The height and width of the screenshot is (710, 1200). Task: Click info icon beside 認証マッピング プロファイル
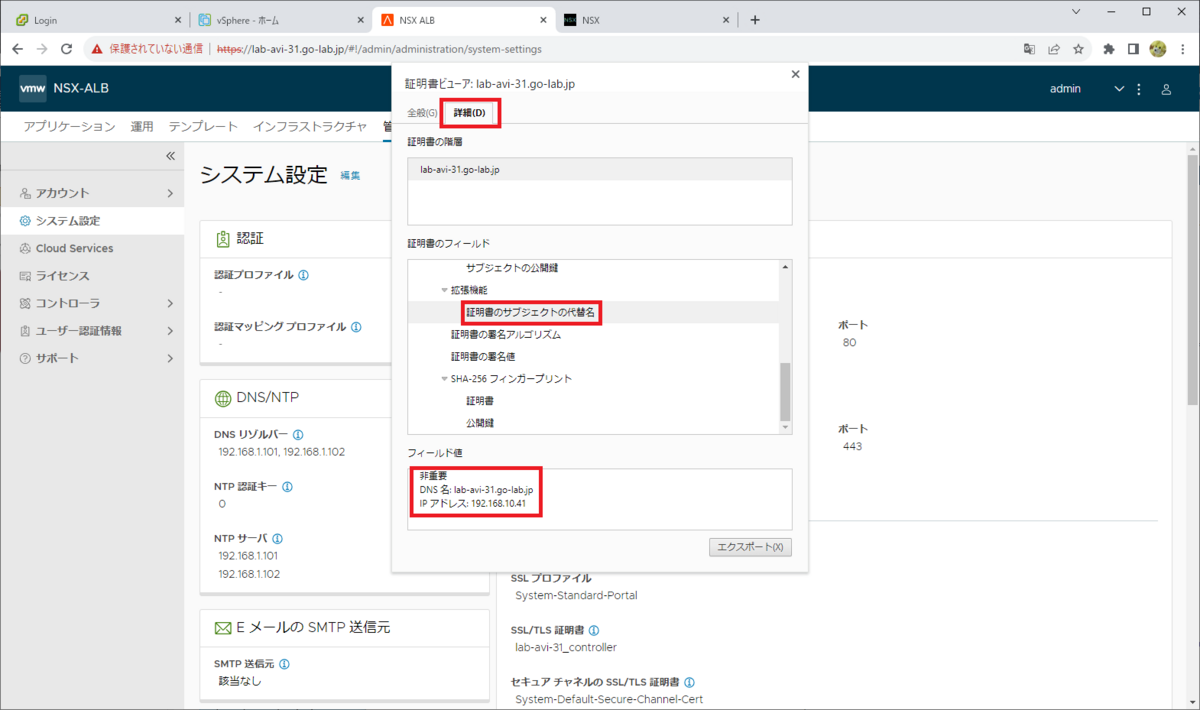[356, 326]
